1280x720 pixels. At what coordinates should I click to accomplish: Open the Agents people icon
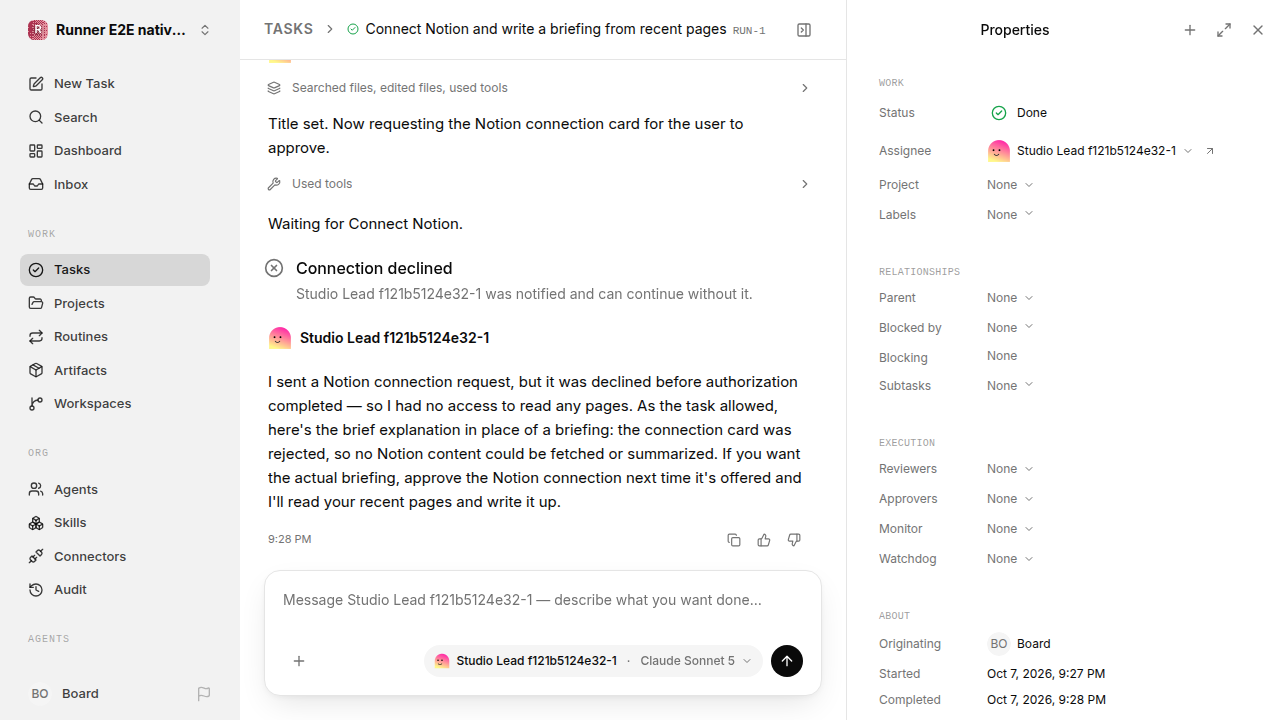[x=36, y=489]
